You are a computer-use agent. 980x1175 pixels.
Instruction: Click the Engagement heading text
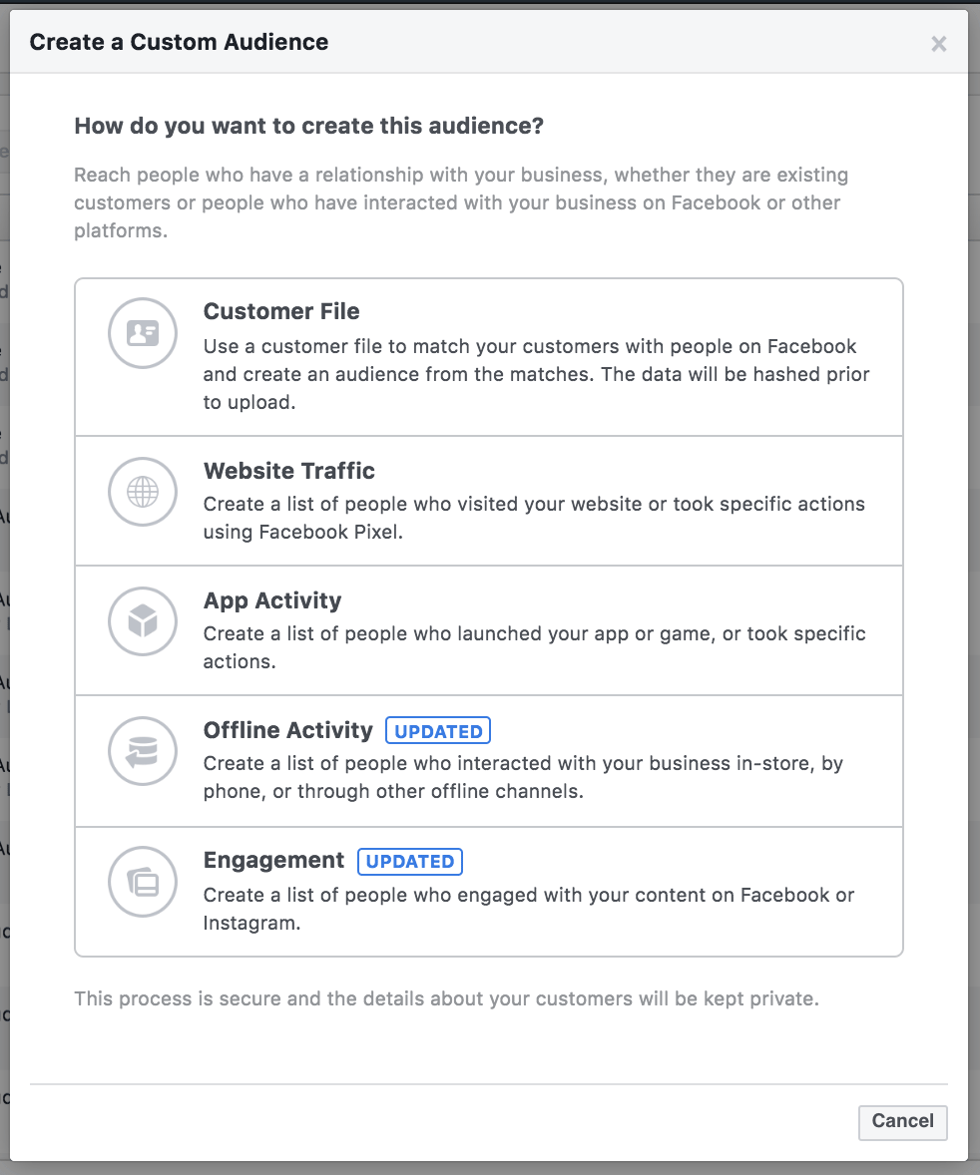click(273, 860)
